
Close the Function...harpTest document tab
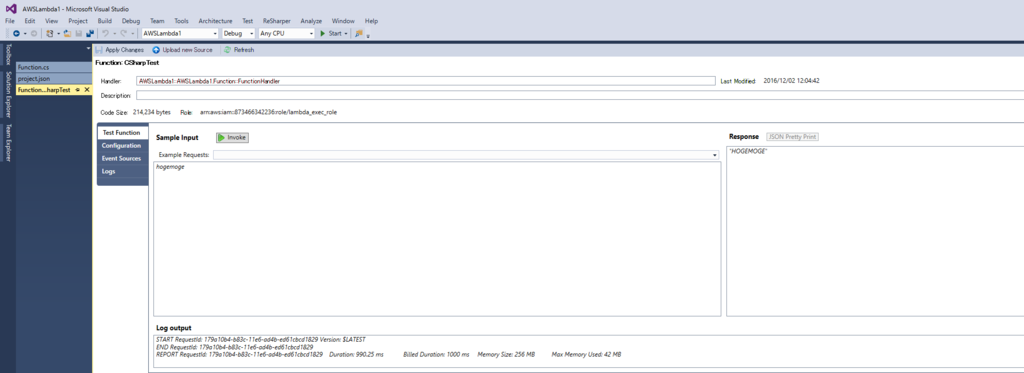pos(87,89)
